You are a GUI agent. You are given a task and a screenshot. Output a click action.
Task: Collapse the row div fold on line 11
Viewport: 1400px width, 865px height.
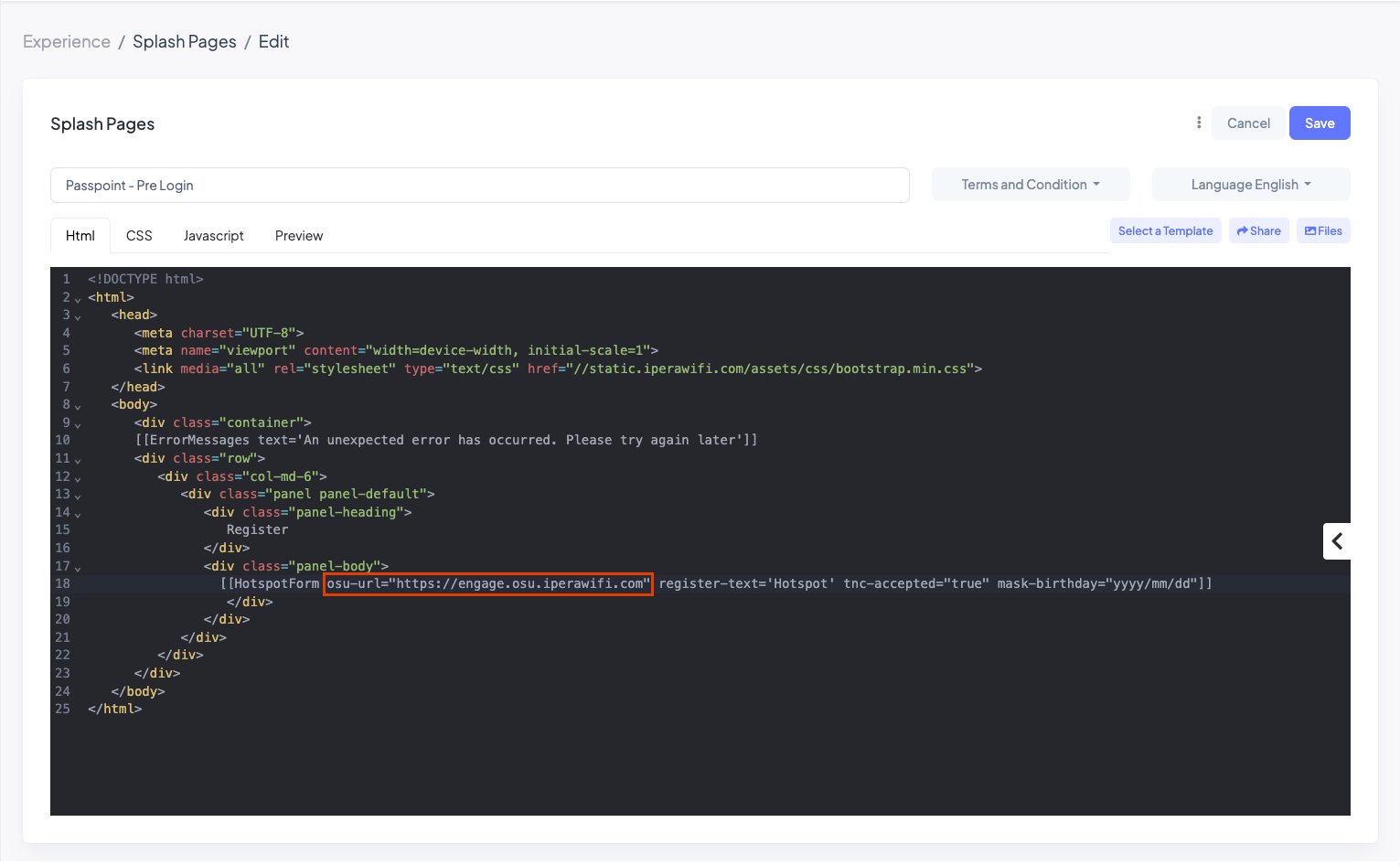[78, 460]
